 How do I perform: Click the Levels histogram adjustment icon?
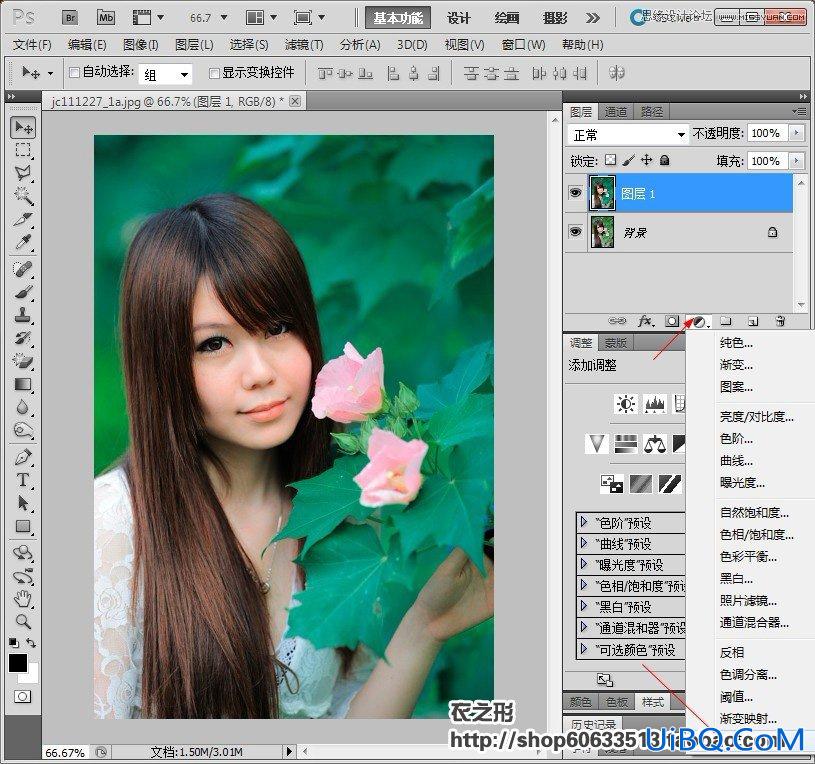[655, 404]
